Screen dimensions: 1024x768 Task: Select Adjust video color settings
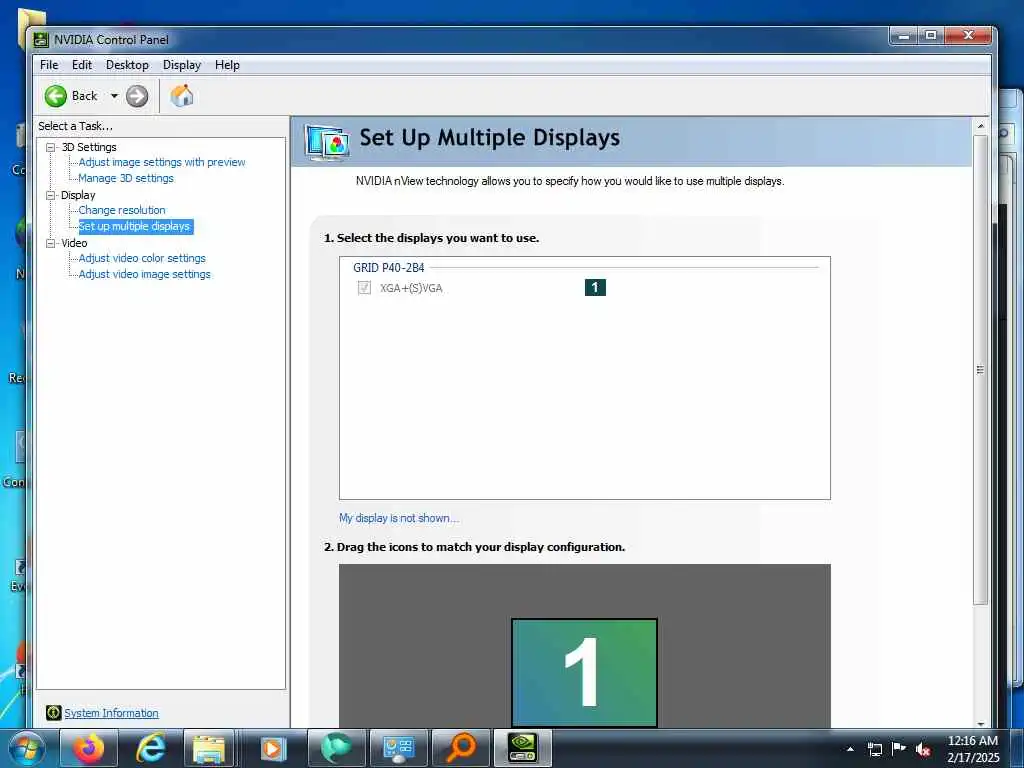coord(142,258)
